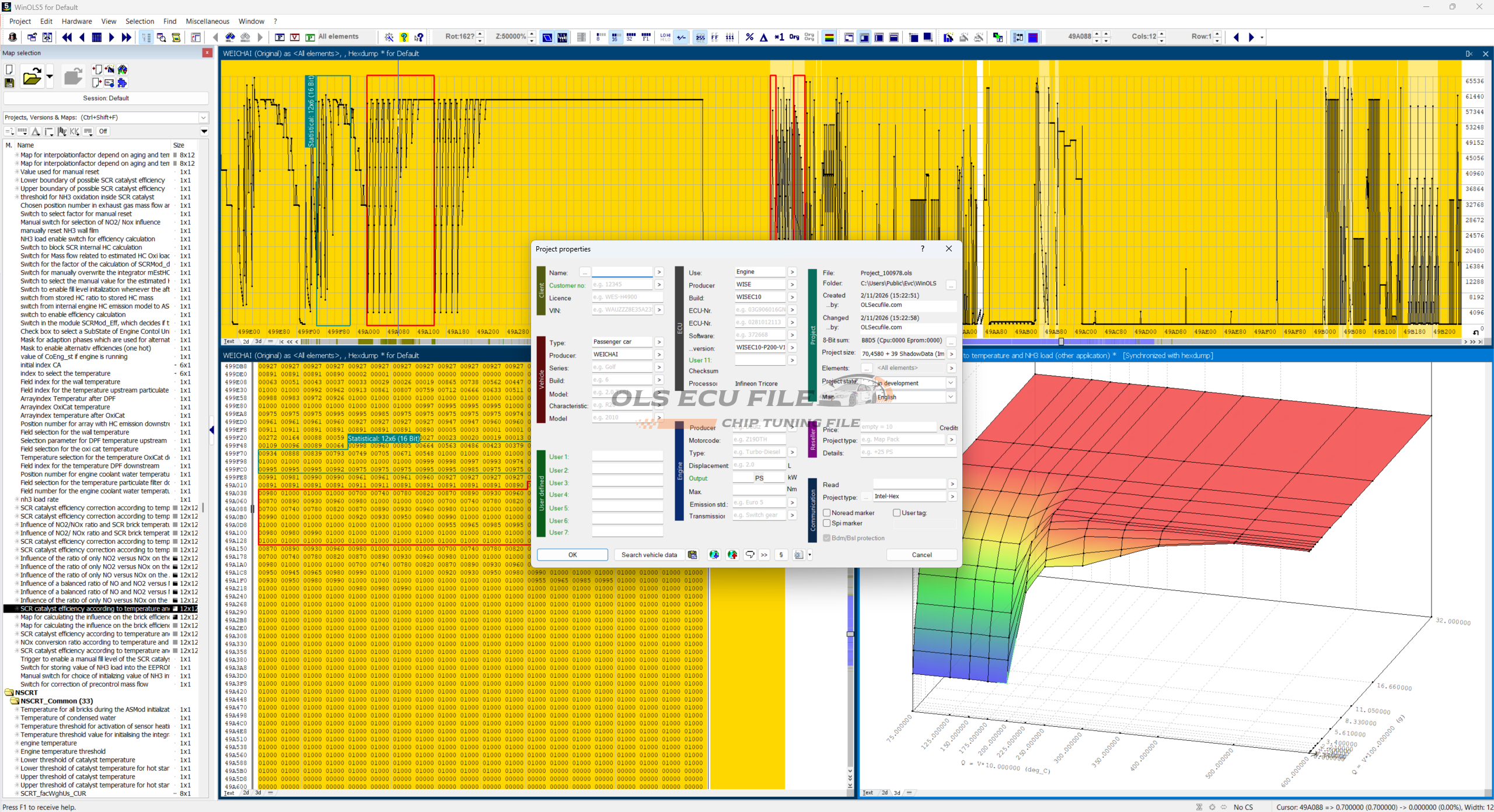Click the open folder icon in Map selection
1494x812 pixels.
click(32, 76)
